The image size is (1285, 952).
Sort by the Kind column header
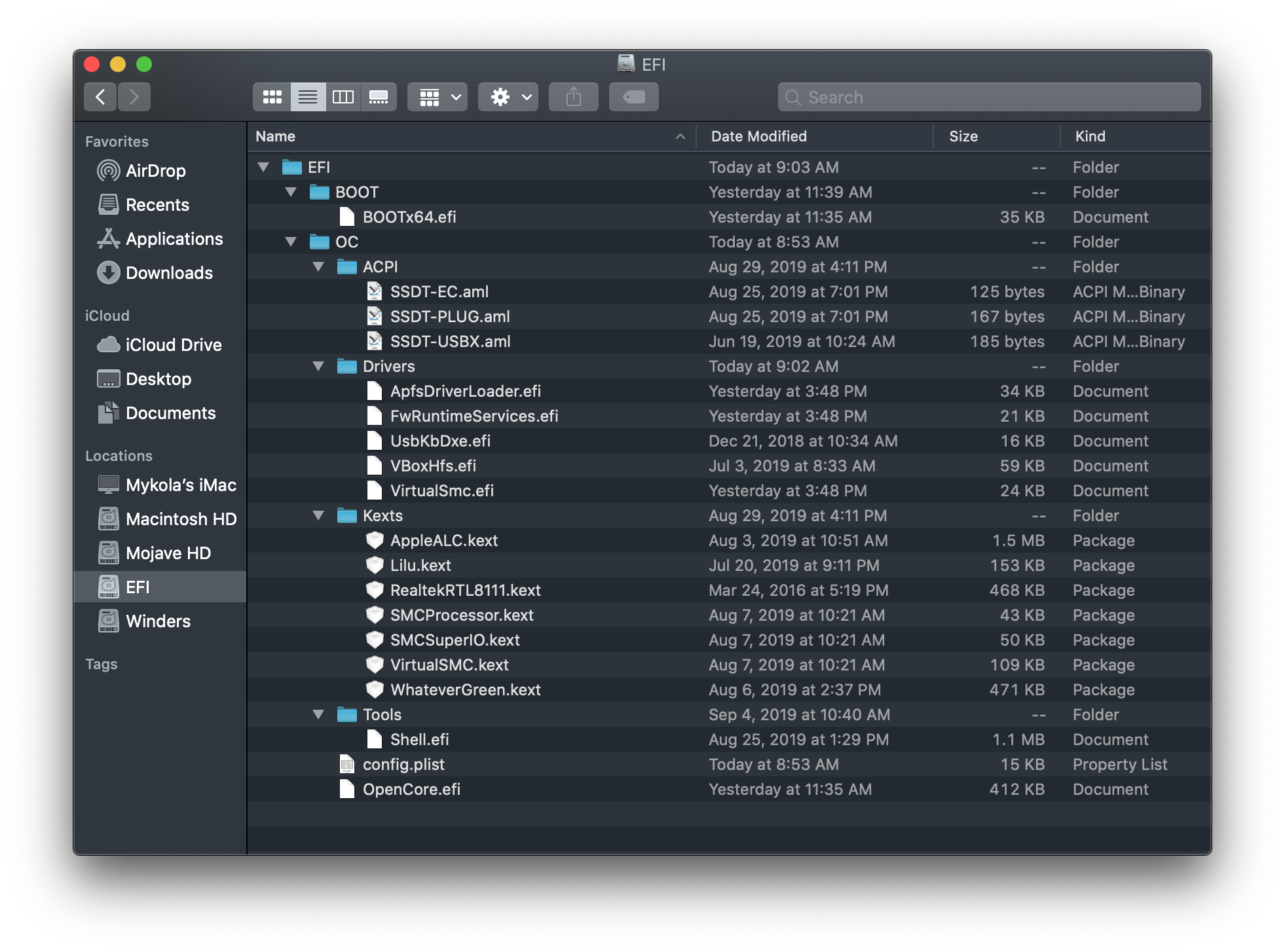(x=1136, y=136)
